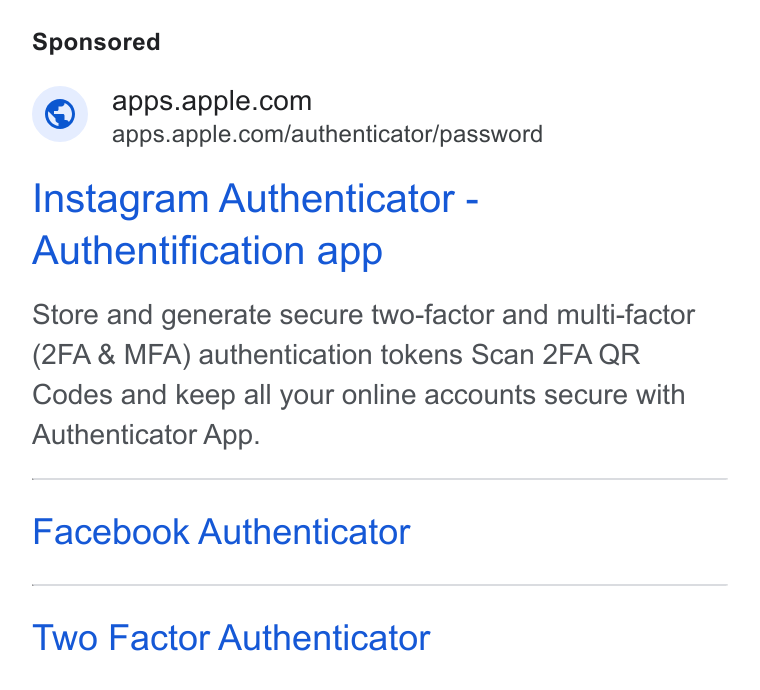The height and width of the screenshot is (690, 760).
Task: Select the word 'Instagram' in the headline
Action: coord(121,200)
